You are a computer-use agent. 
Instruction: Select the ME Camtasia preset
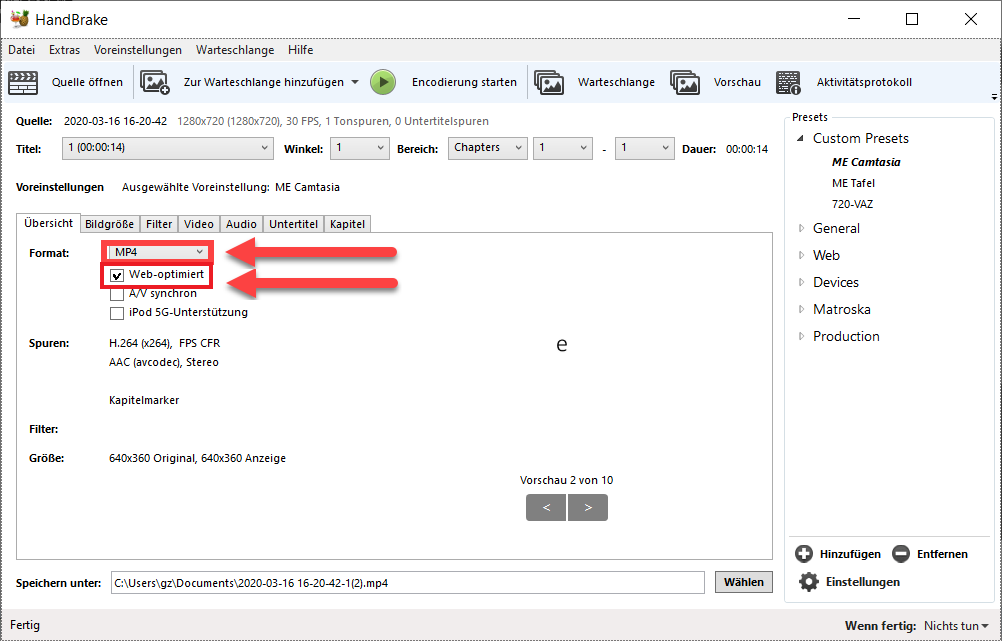pyautogui.click(x=866, y=162)
